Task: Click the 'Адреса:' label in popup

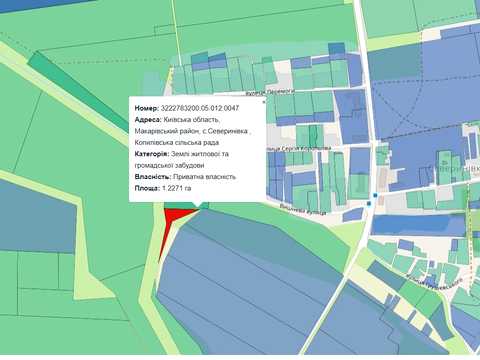Action: (x=148, y=120)
